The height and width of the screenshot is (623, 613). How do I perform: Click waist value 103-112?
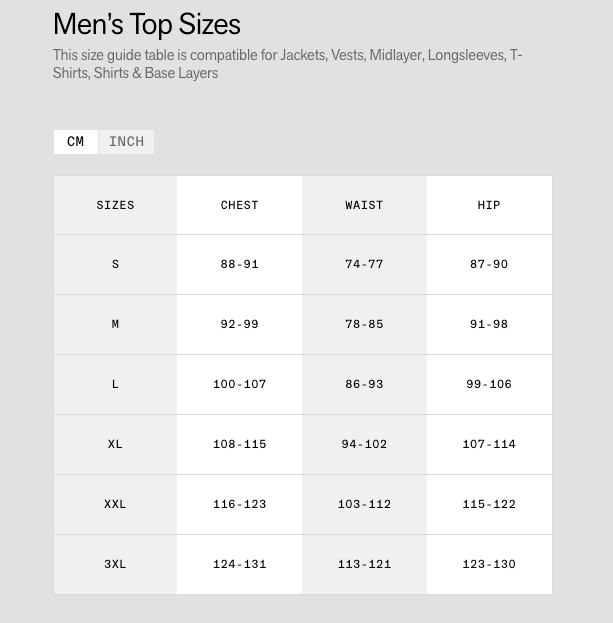coord(364,505)
